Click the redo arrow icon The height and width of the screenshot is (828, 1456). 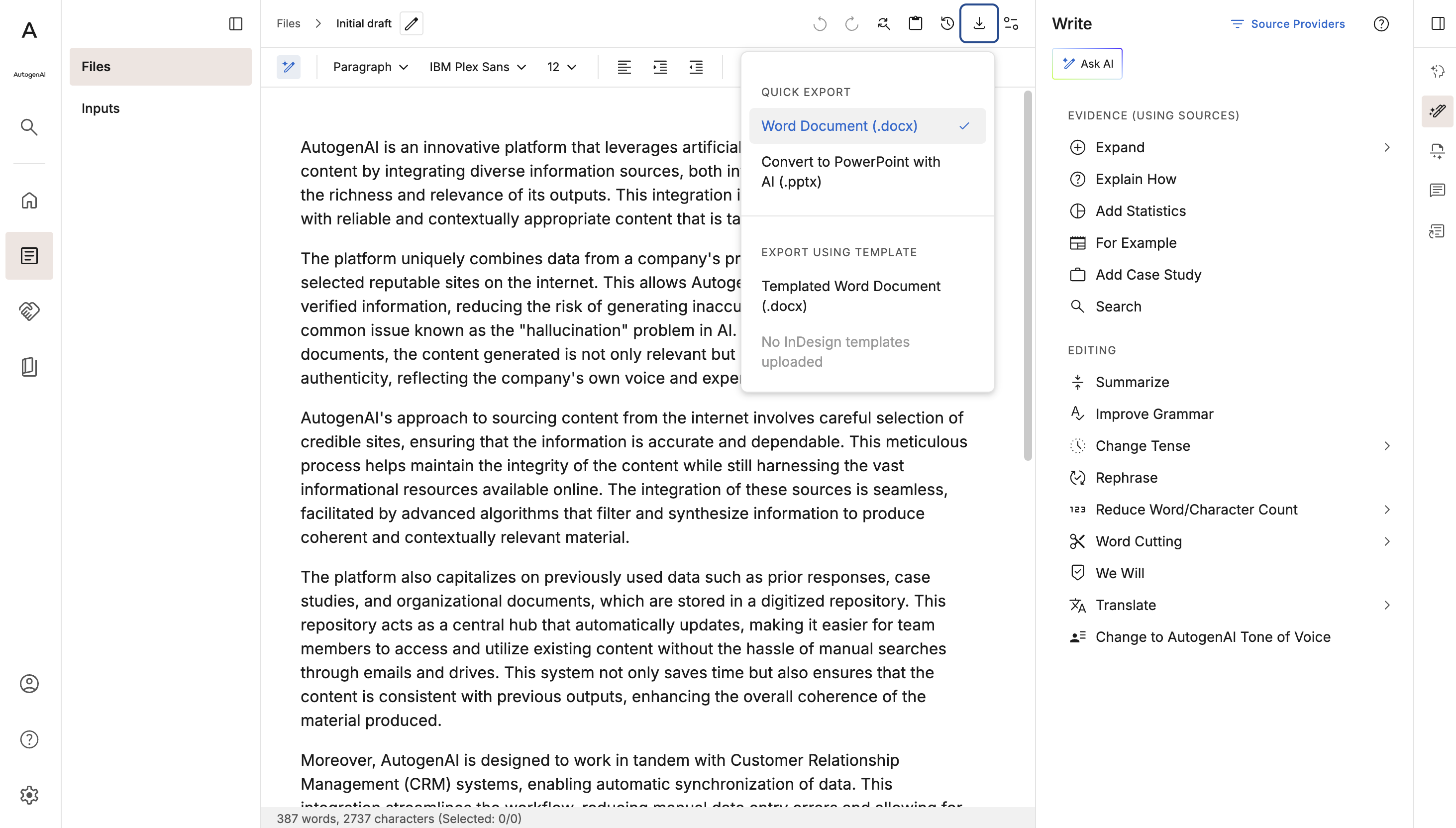pos(851,23)
